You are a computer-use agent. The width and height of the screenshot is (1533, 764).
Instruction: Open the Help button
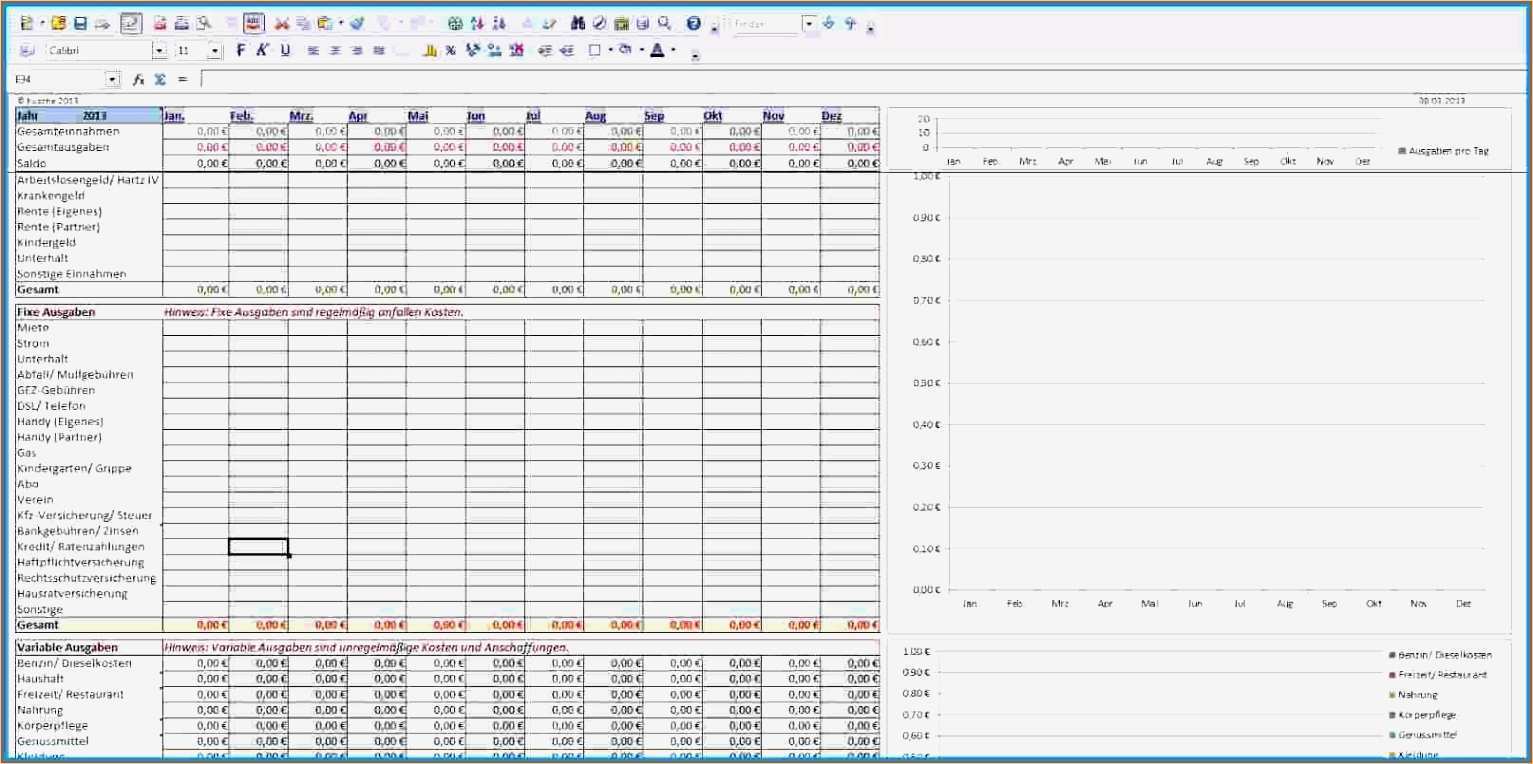[x=692, y=22]
